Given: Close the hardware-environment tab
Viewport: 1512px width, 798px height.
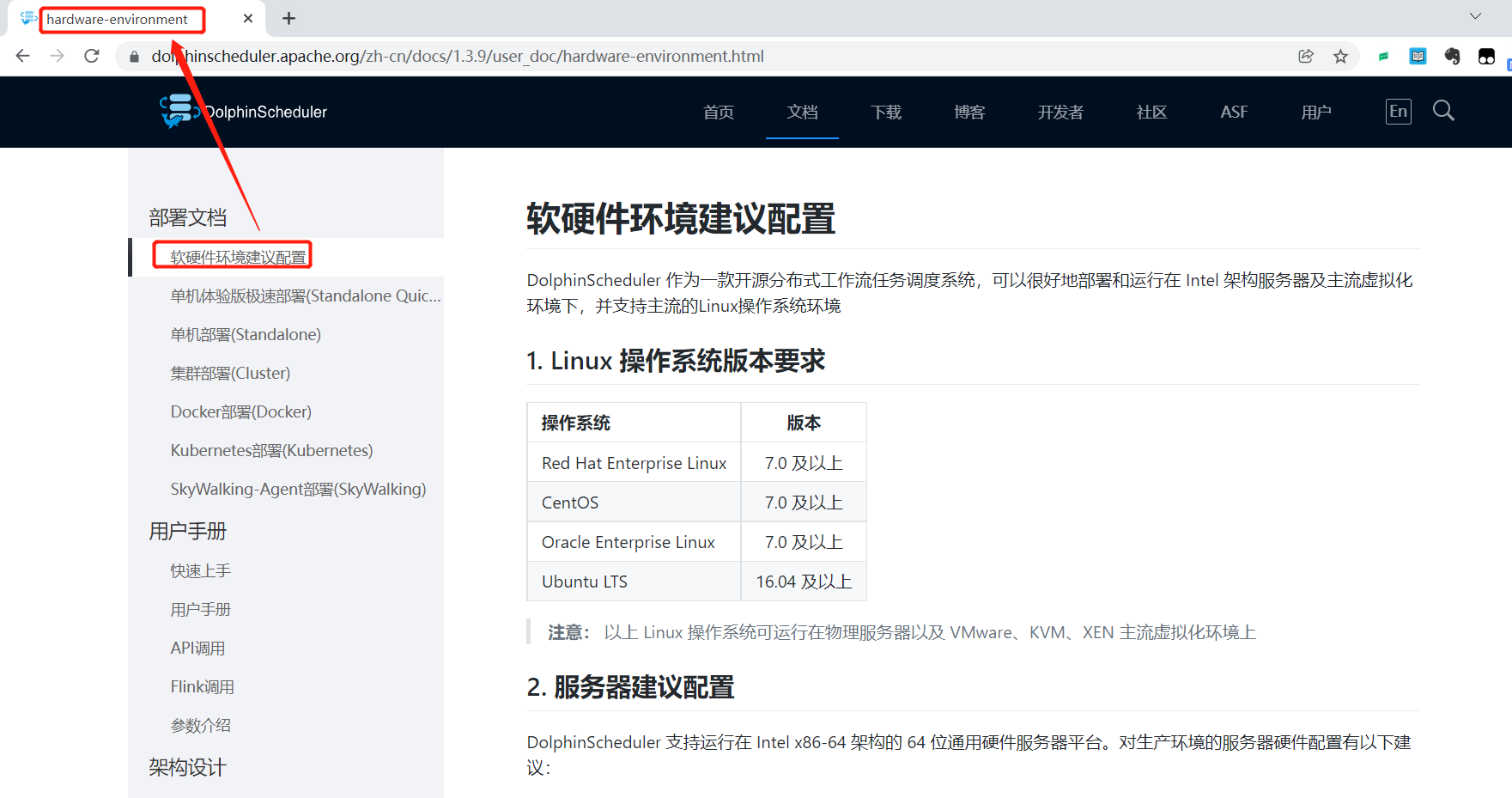Looking at the screenshot, I should [248, 18].
